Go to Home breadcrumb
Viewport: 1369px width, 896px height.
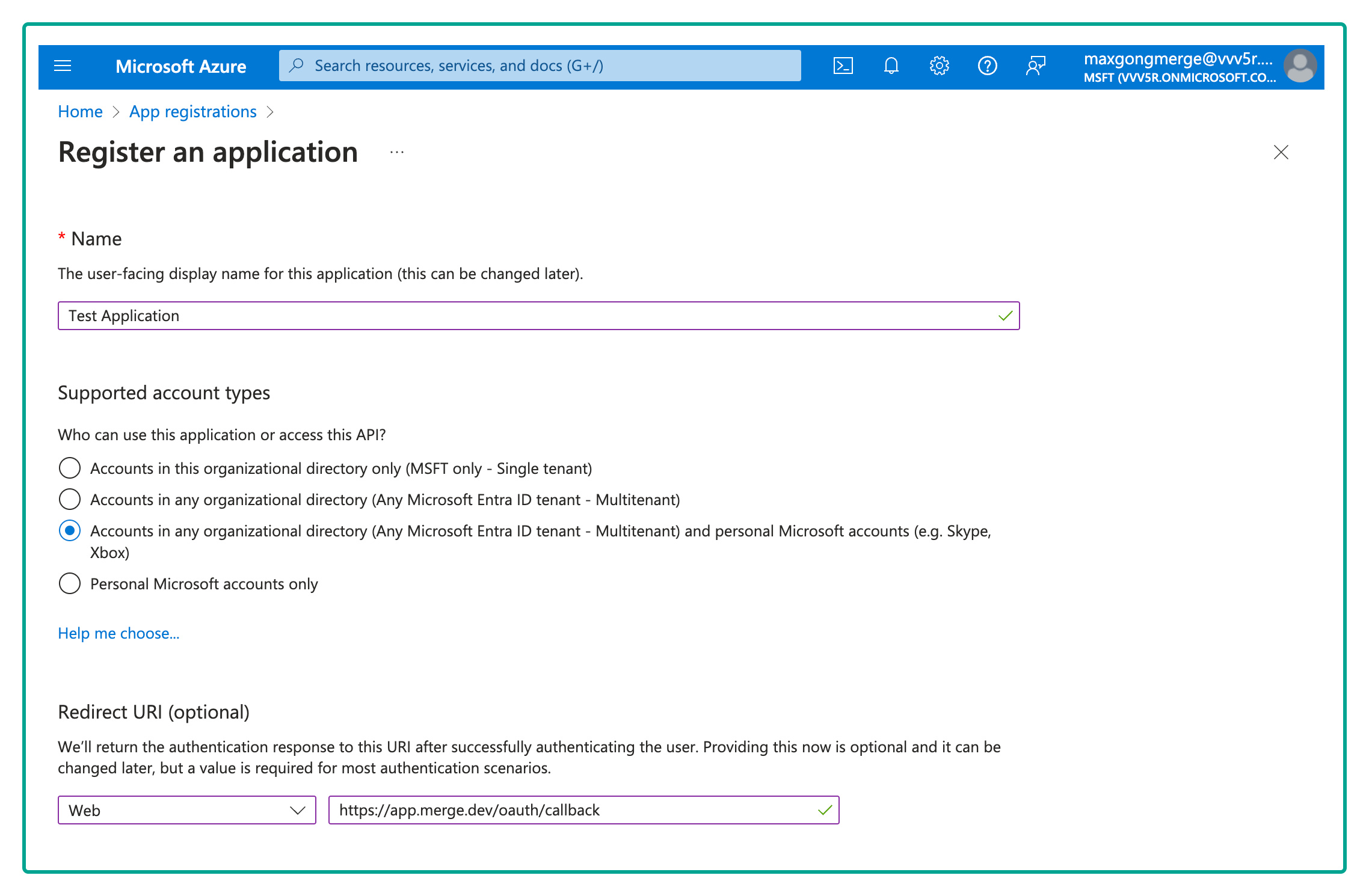[80, 112]
